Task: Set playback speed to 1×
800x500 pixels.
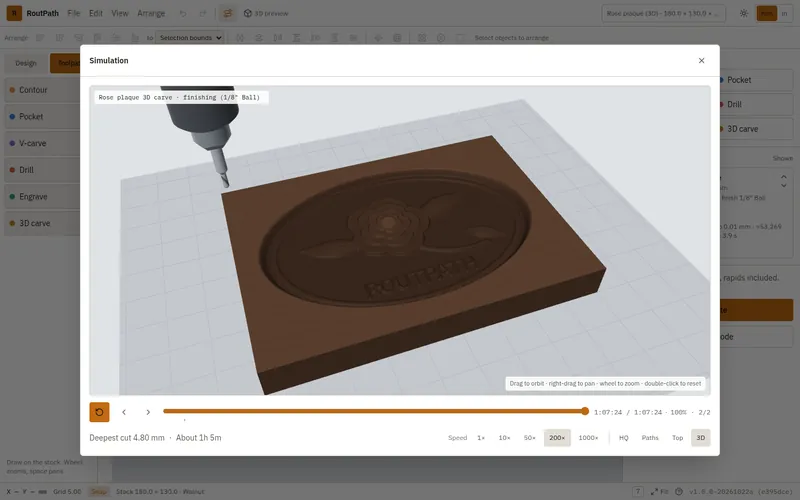Action: click(481, 438)
